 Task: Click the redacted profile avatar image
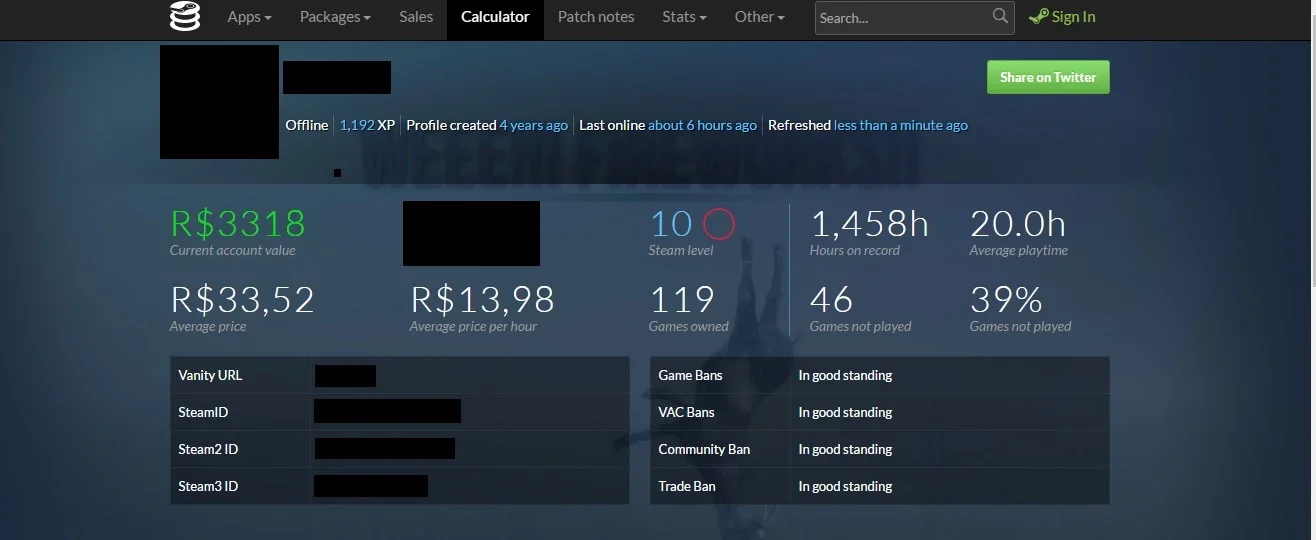pos(219,102)
